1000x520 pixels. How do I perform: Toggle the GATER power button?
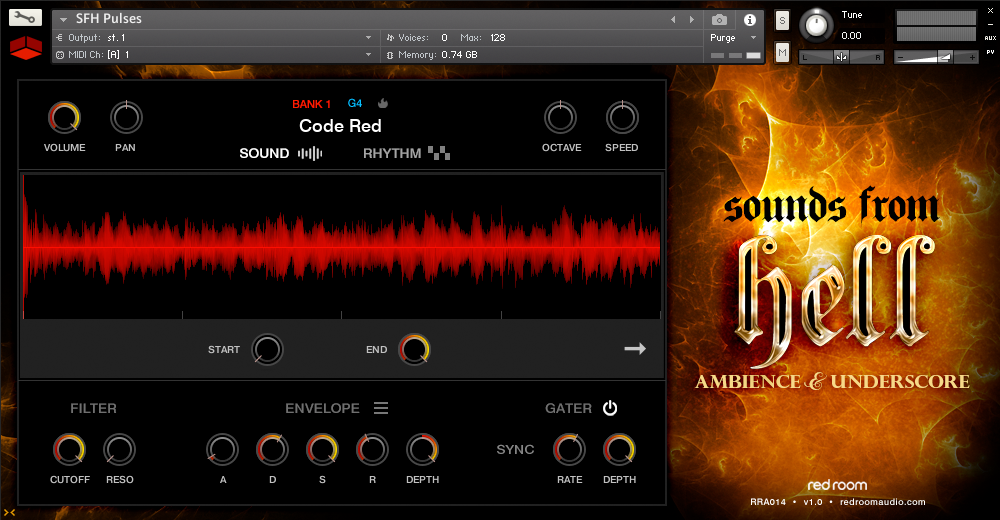[610, 408]
